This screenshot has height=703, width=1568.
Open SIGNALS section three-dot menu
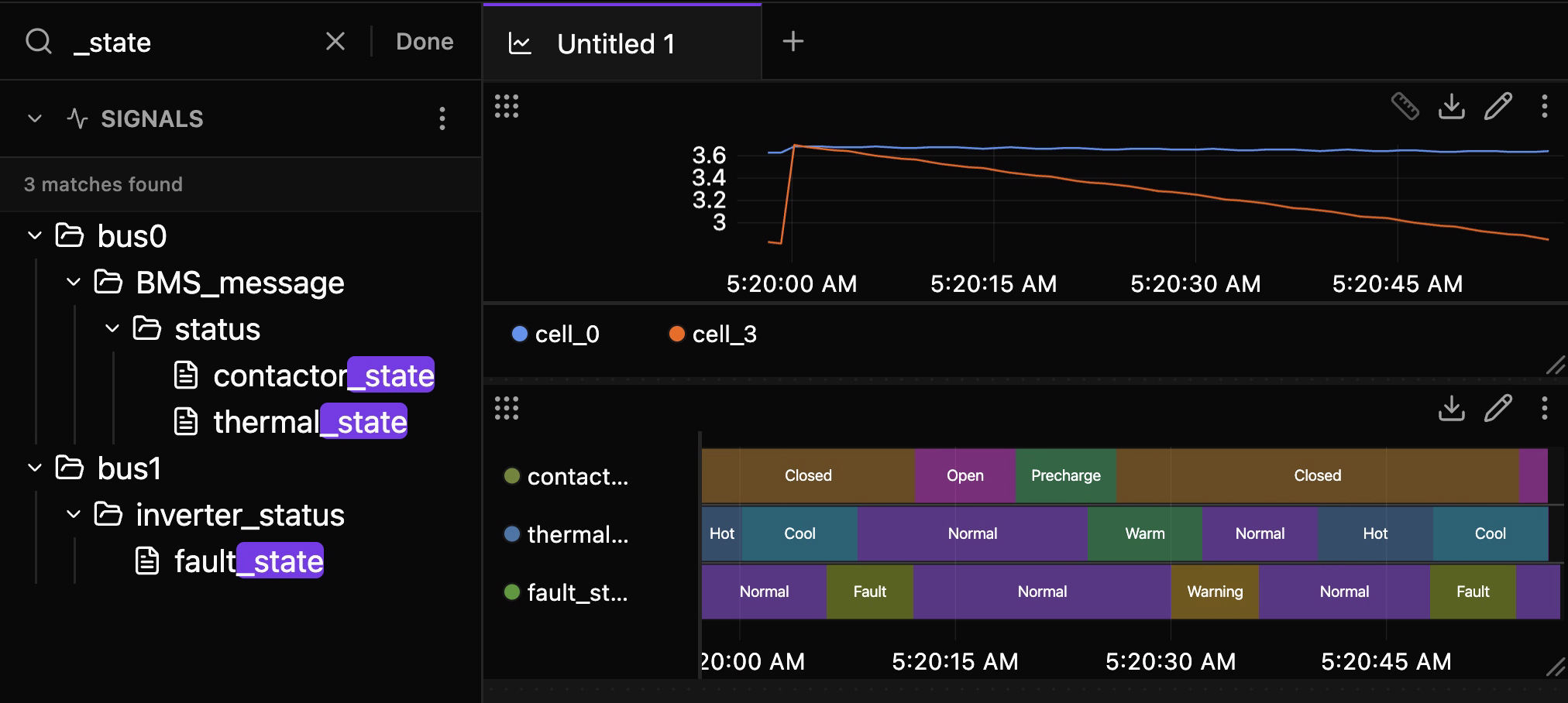coord(442,118)
